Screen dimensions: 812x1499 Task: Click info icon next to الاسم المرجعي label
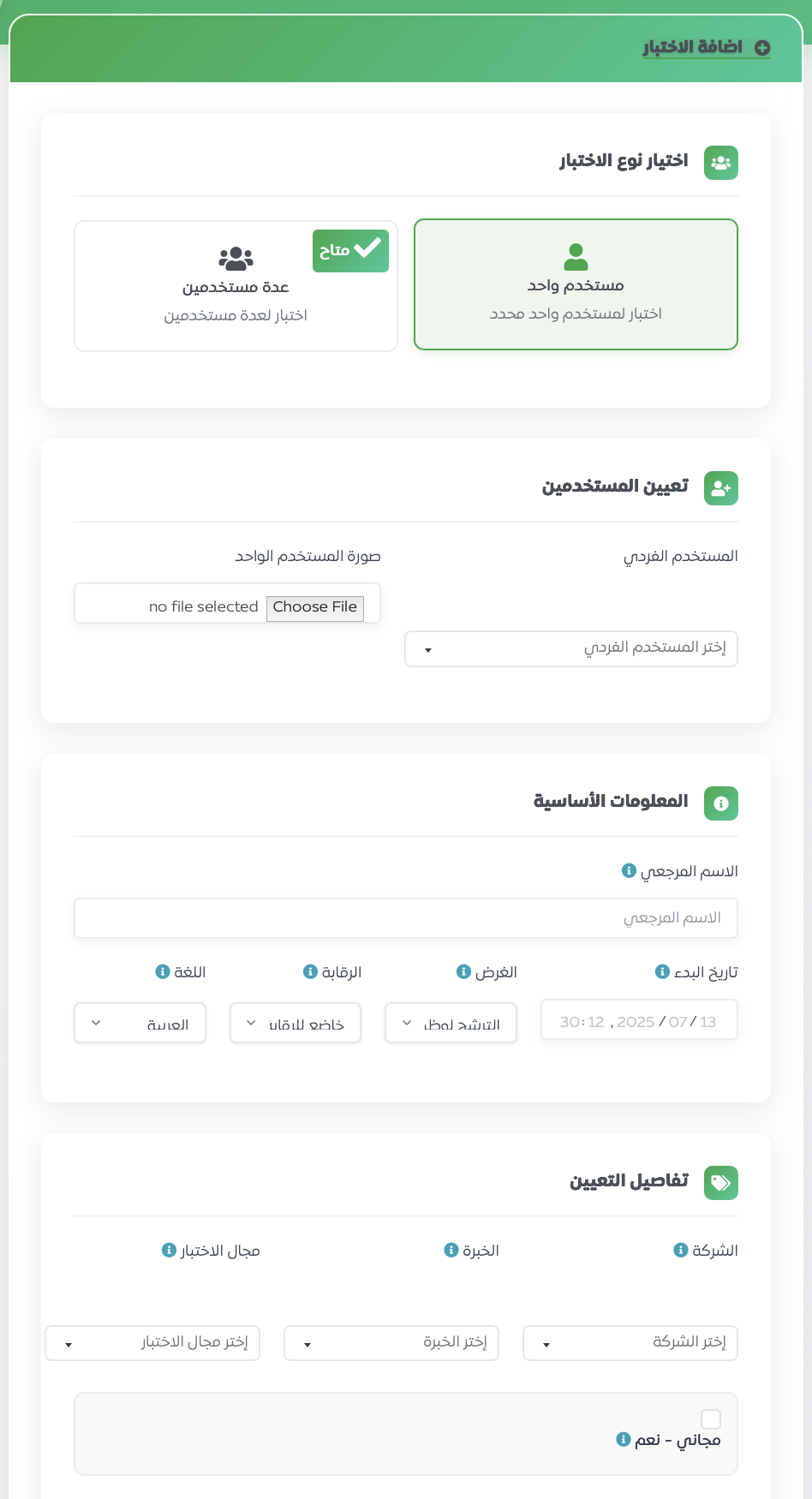(x=629, y=871)
